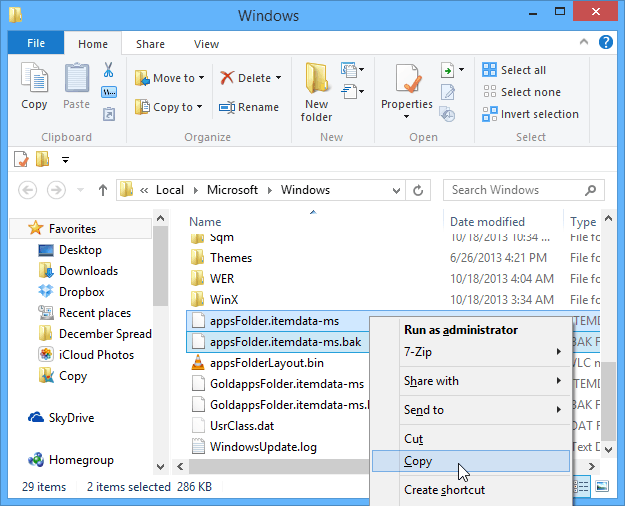Minimize the ribbon with the chevron
625x506 pixels.
(584, 42)
